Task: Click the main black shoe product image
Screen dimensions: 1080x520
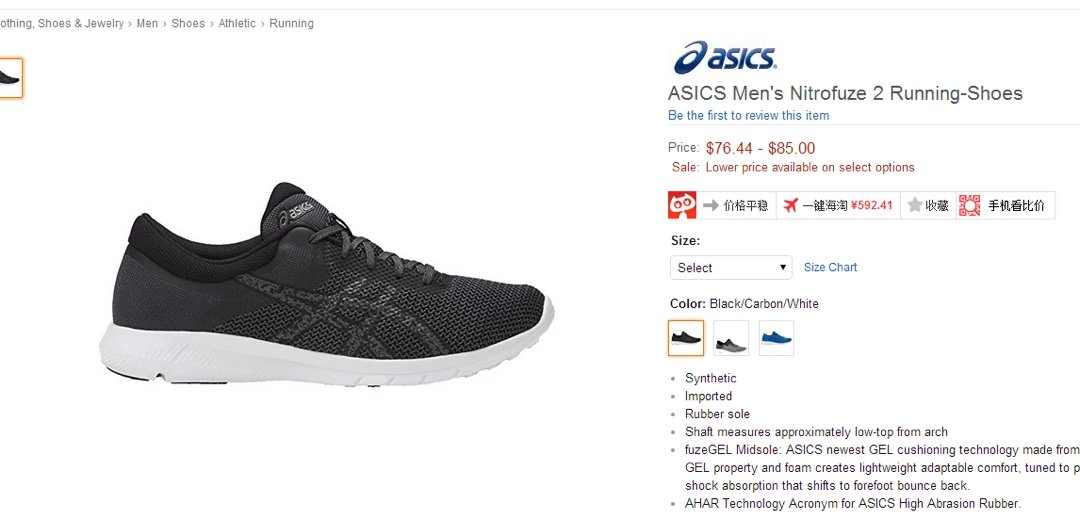Action: pos(326,283)
